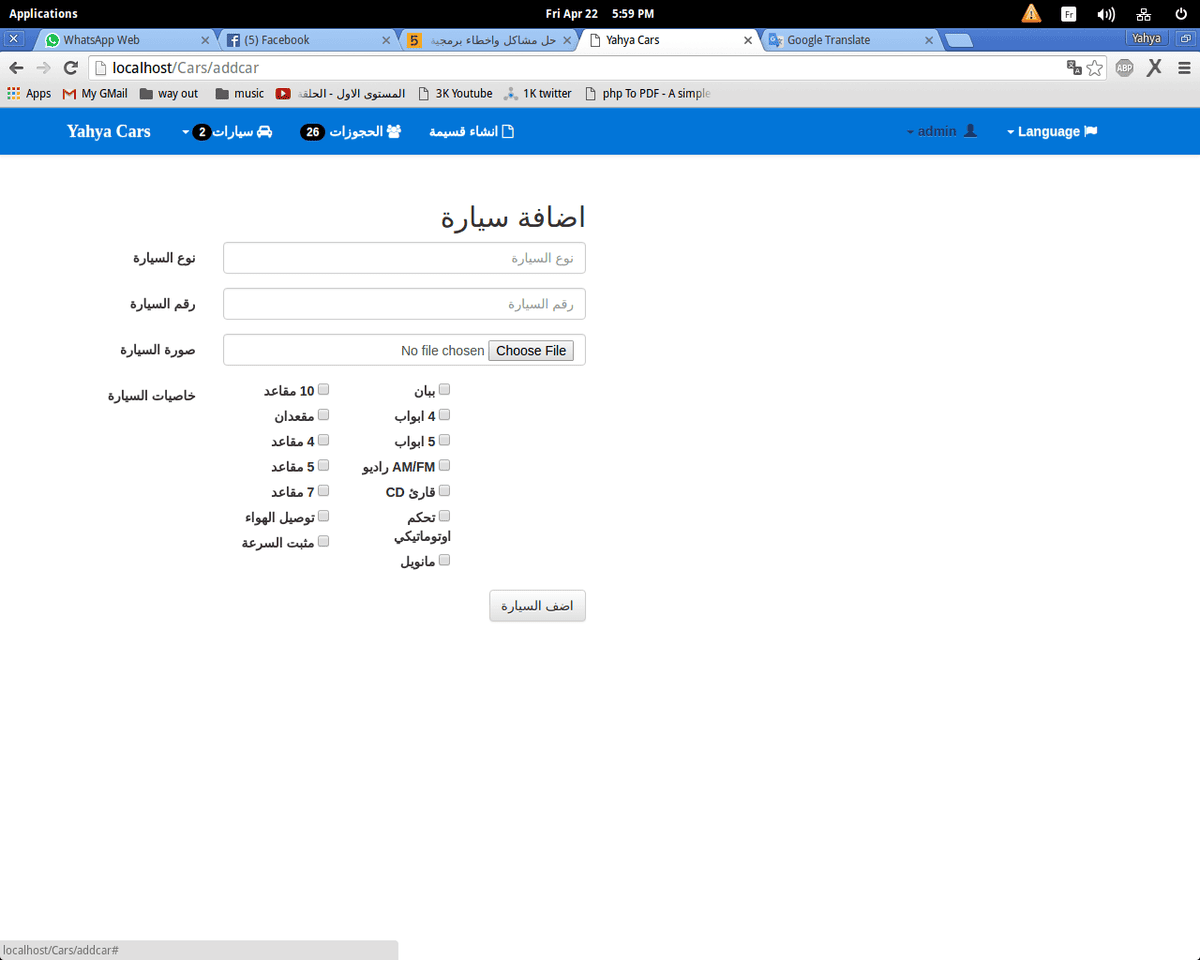Tick the بيان checkbox
The height and width of the screenshot is (960, 1200).
coord(445,390)
